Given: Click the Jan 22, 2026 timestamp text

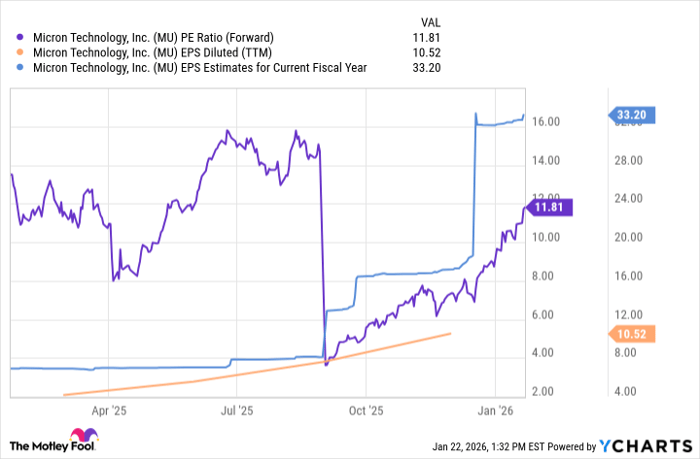Looking at the screenshot, I should [488, 446].
